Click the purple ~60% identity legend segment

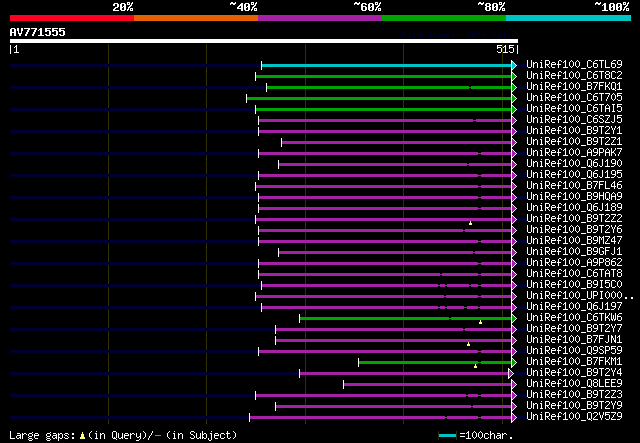pos(320,18)
